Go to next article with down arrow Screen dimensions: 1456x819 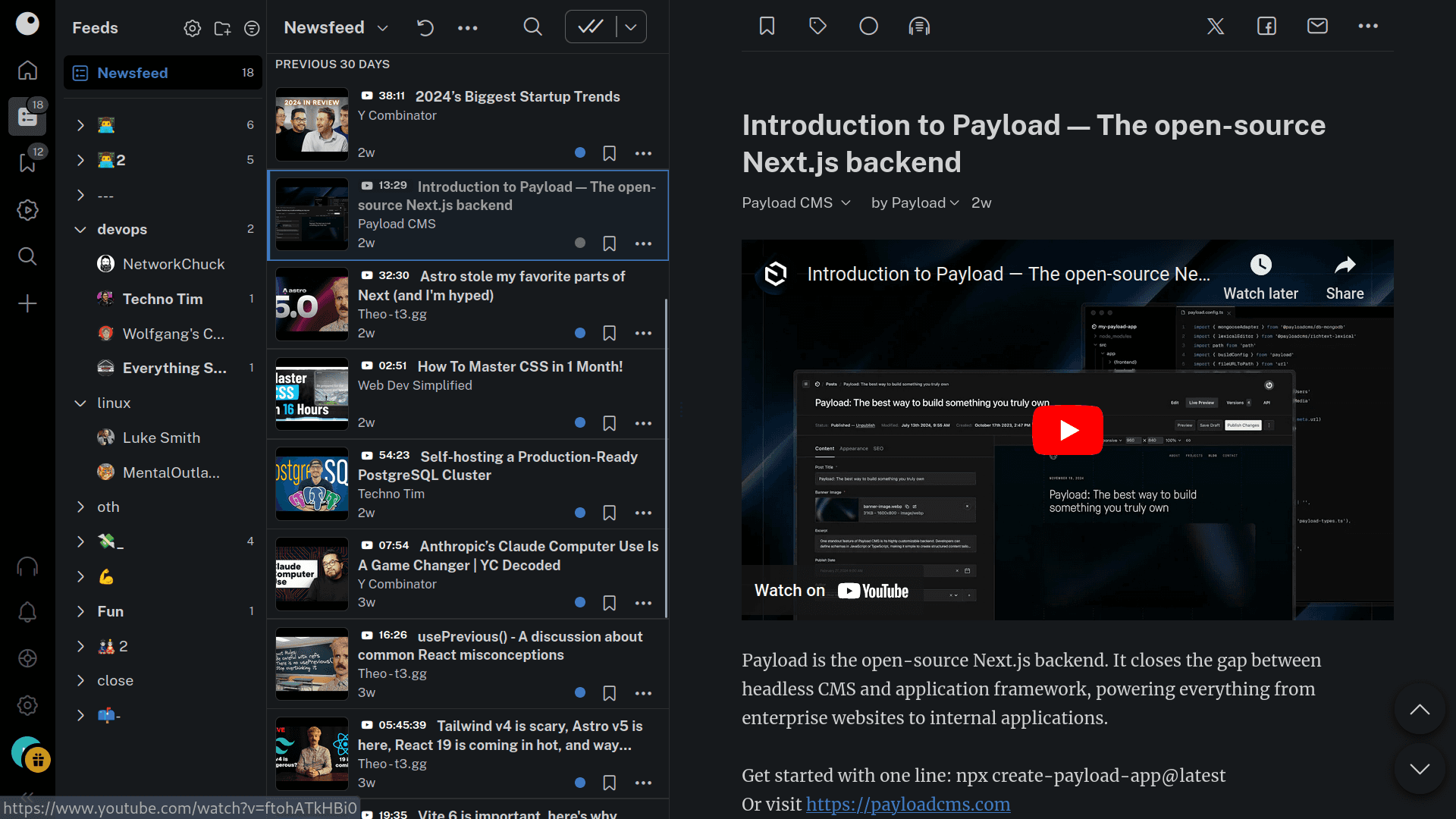[x=1420, y=769]
